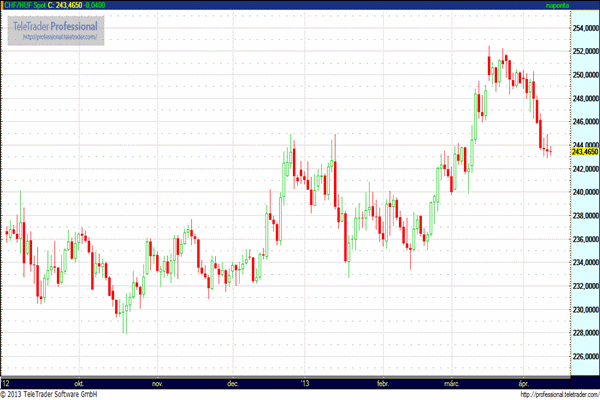Click the 'febr.' label on time axis
Viewport: 600px width, 400px height.
(x=382, y=383)
